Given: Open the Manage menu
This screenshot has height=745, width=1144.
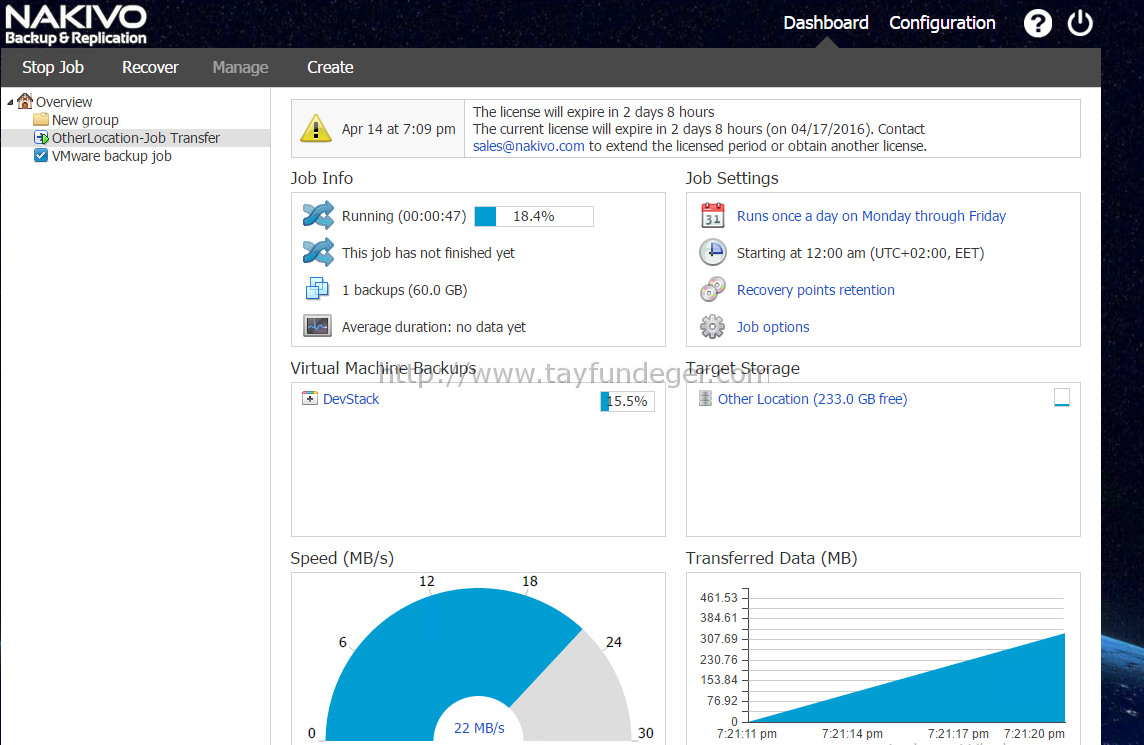Looking at the screenshot, I should click(x=240, y=67).
